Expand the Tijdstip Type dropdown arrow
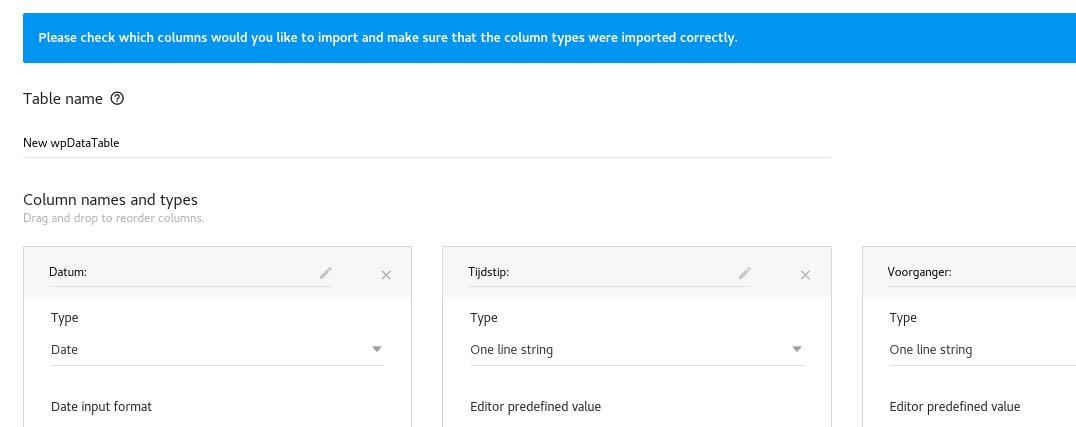The width and height of the screenshot is (1076, 427). click(796, 349)
